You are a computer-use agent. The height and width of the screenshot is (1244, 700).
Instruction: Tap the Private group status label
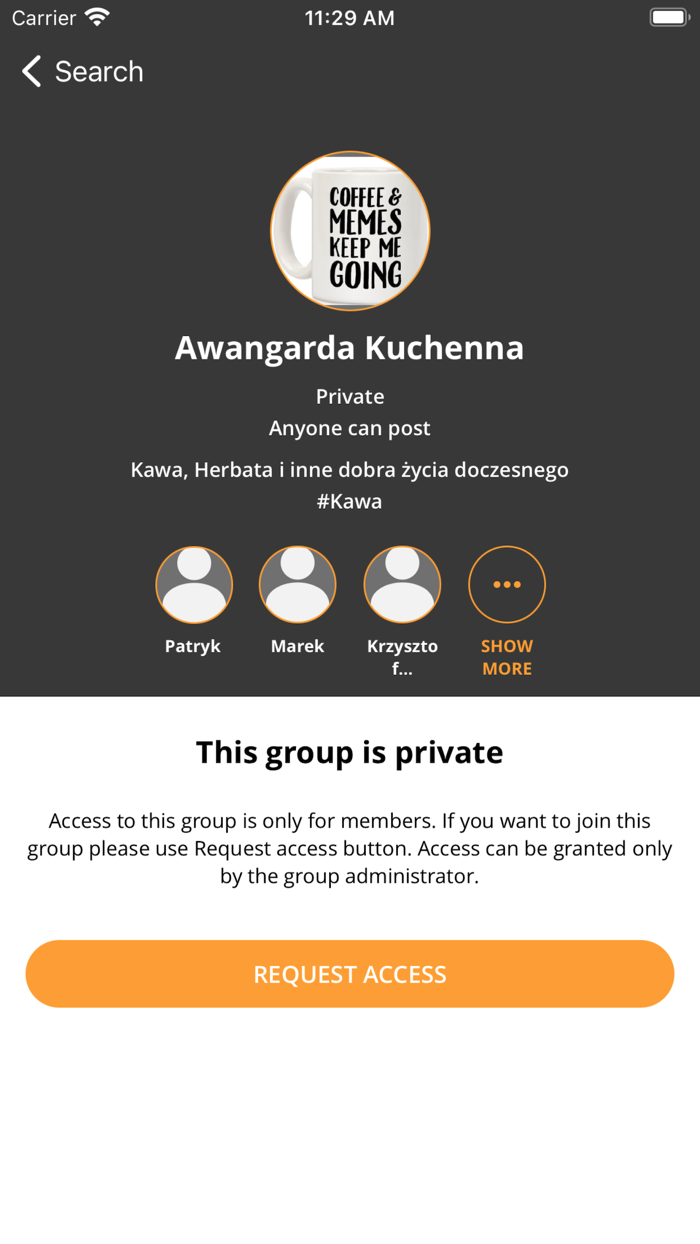[x=350, y=397]
